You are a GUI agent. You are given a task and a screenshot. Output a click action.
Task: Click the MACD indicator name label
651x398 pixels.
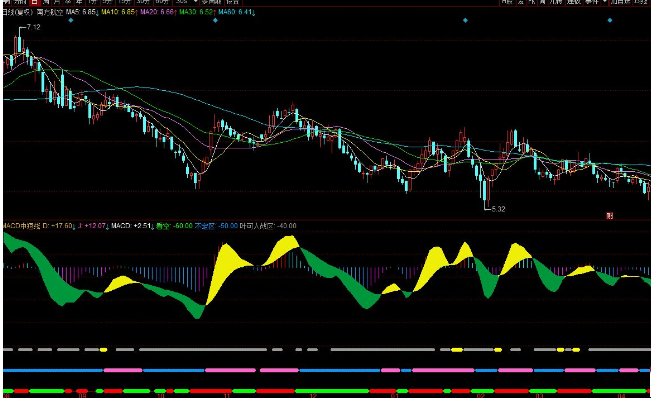tap(22, 226)
